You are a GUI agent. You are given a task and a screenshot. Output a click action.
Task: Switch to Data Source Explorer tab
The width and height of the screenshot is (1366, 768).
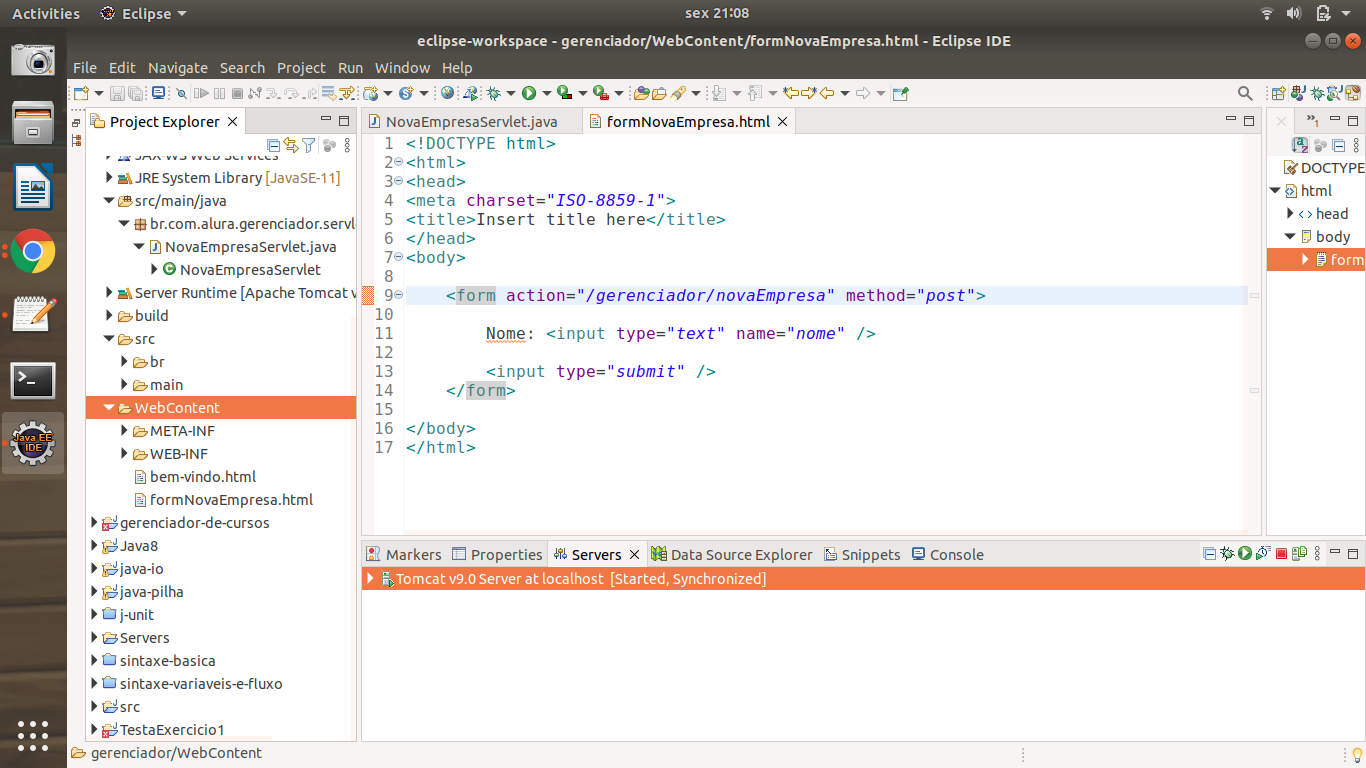click(x=732, y=554)
